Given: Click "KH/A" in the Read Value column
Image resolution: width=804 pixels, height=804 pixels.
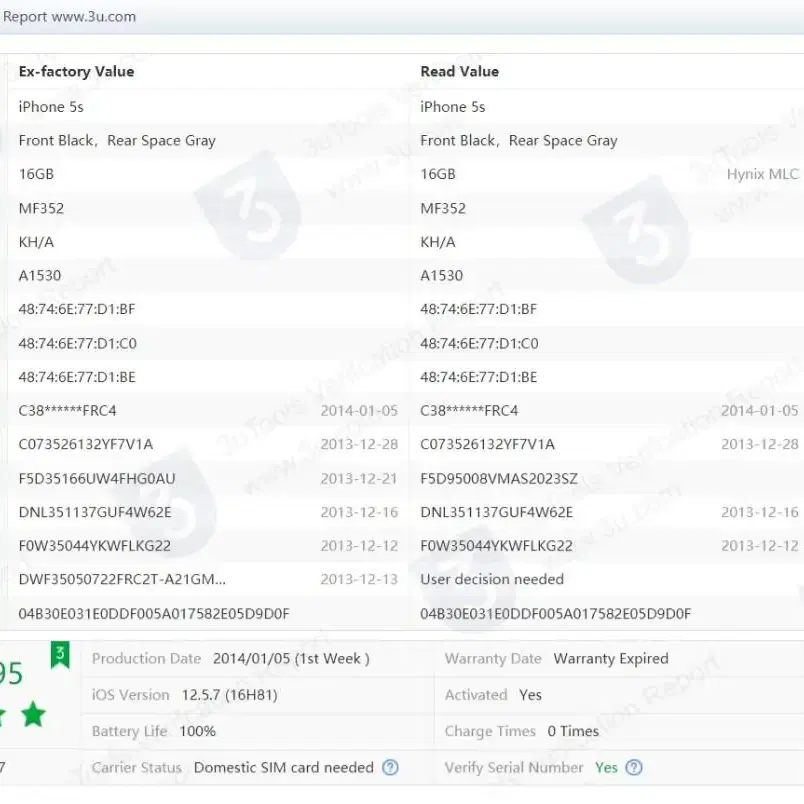Looking at the screenshot, I should coord(438,242).
